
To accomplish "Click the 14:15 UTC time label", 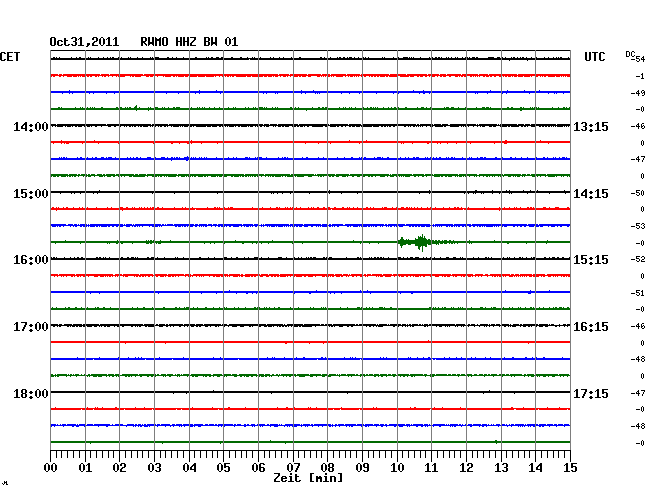I will 591,194.
